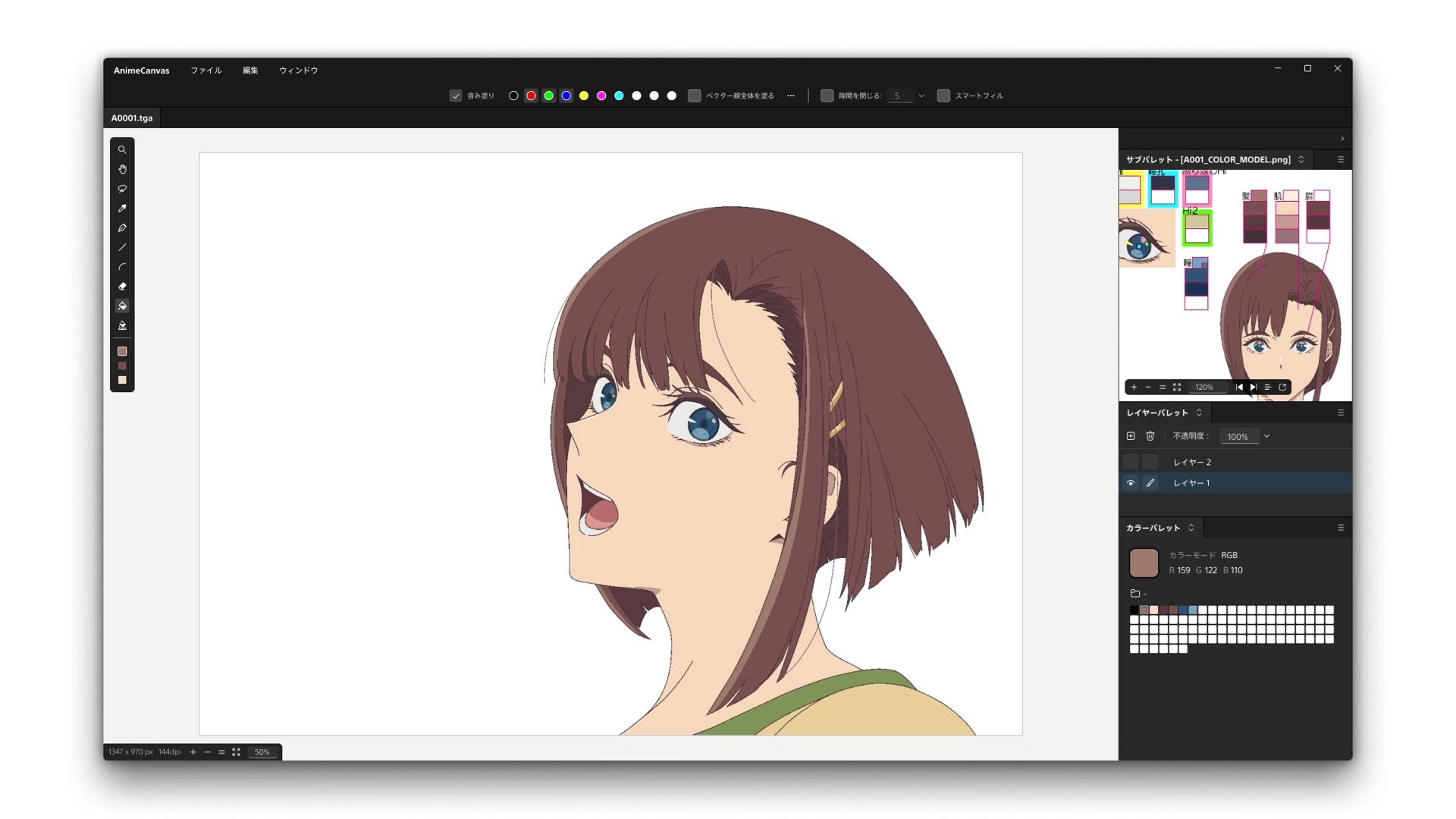Expand the 間隔を閉じる stepper dropdown
This screenshot has height=819, width=1456.
point(921,95)
